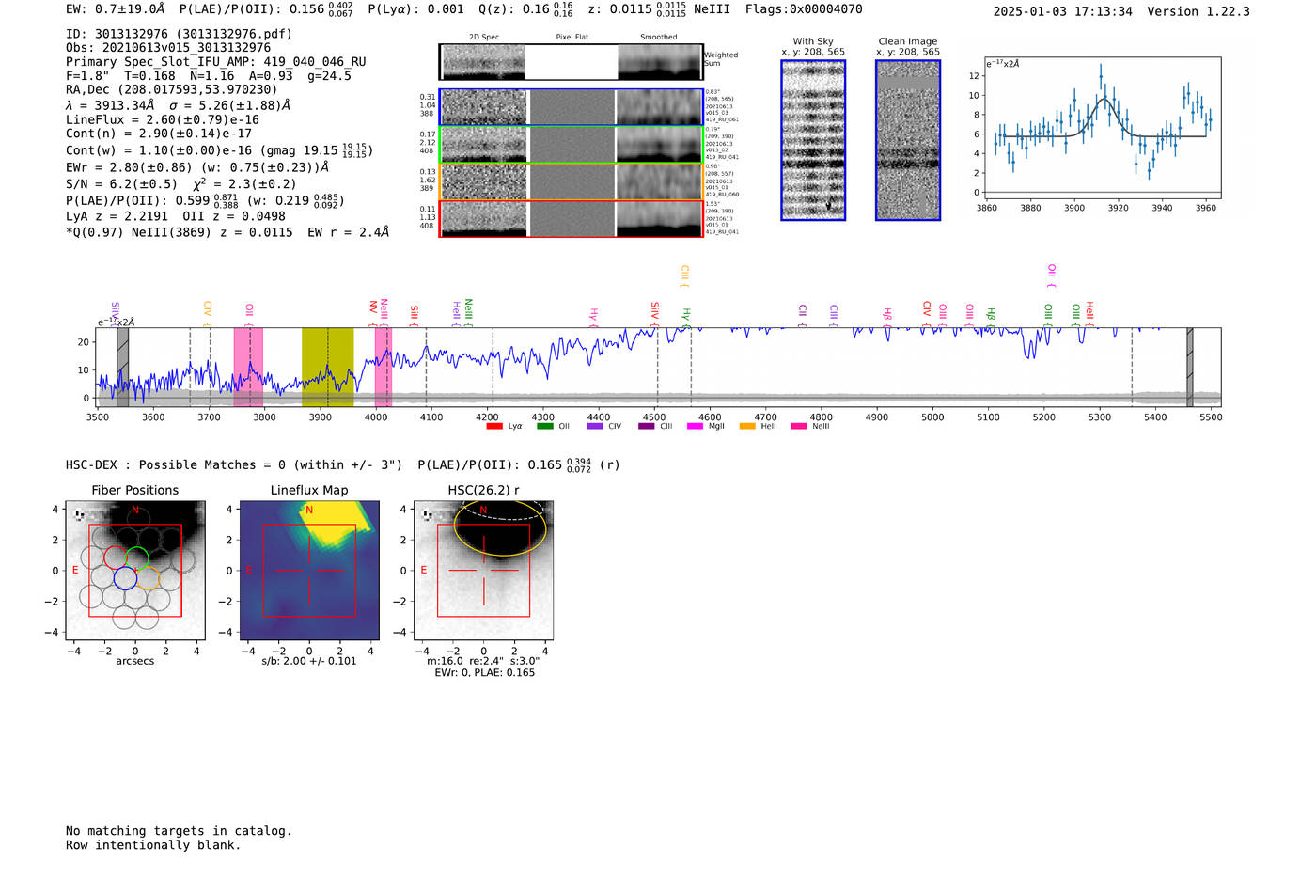Screen dimensions: 1316x896
Task: Select the orange-bordered fiber spectrum row
Action: (571, 181)
